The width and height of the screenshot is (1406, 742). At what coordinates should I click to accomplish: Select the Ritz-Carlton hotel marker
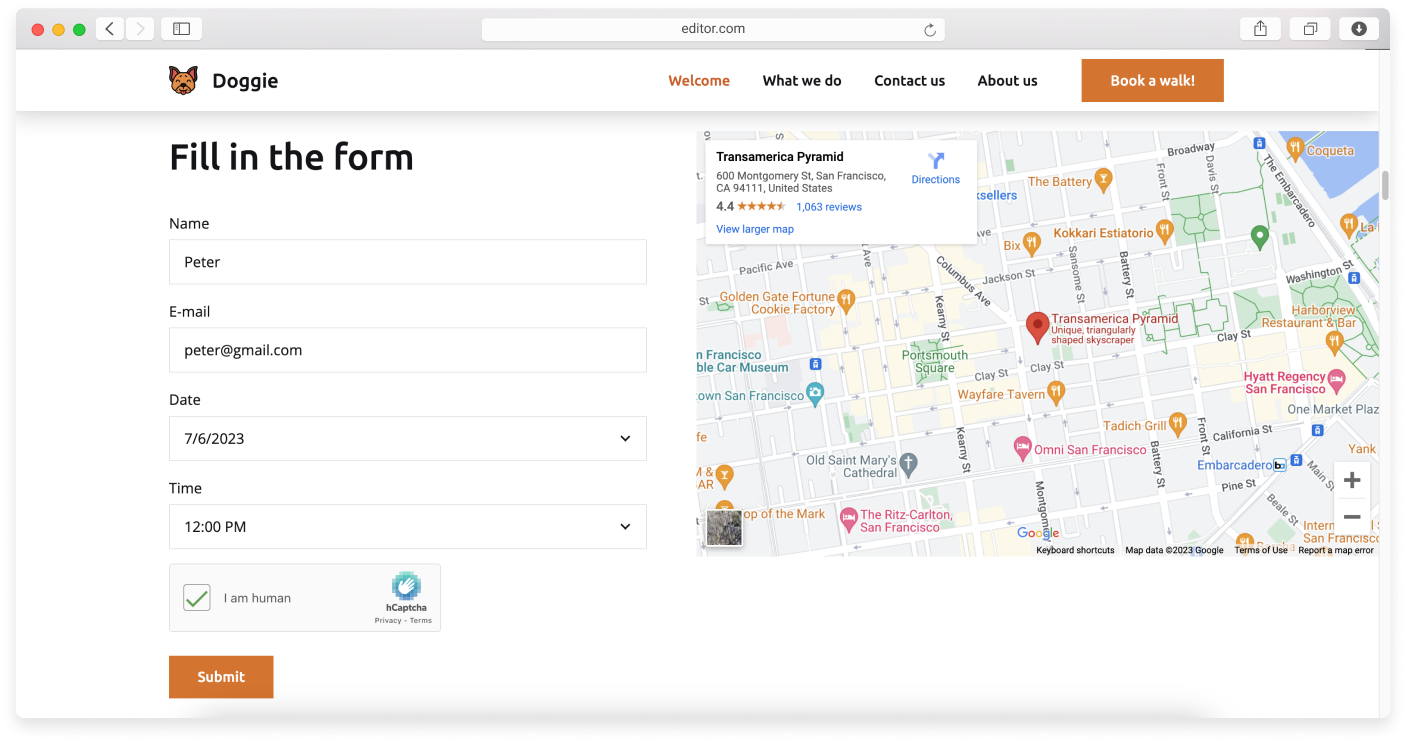[848, 518]
